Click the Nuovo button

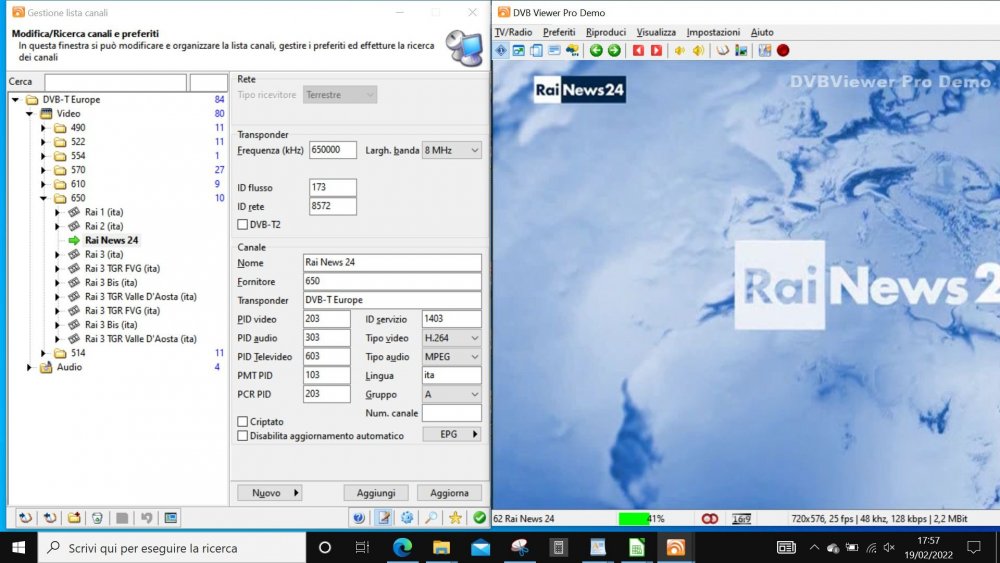269,493
